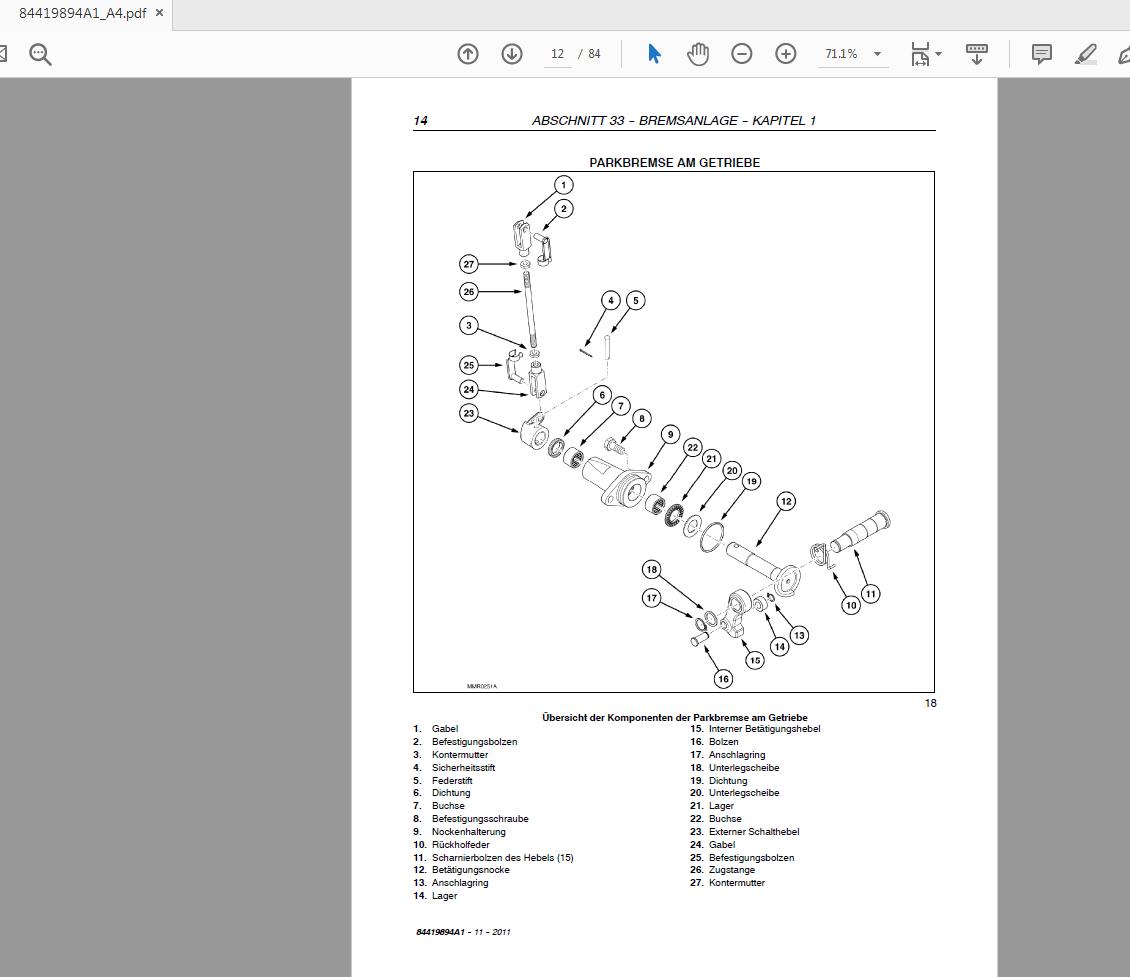The width and height of the screenshot is (1130, 977).
Task: Go to the previous page with the up arrow
Action: tap(468, 53)
